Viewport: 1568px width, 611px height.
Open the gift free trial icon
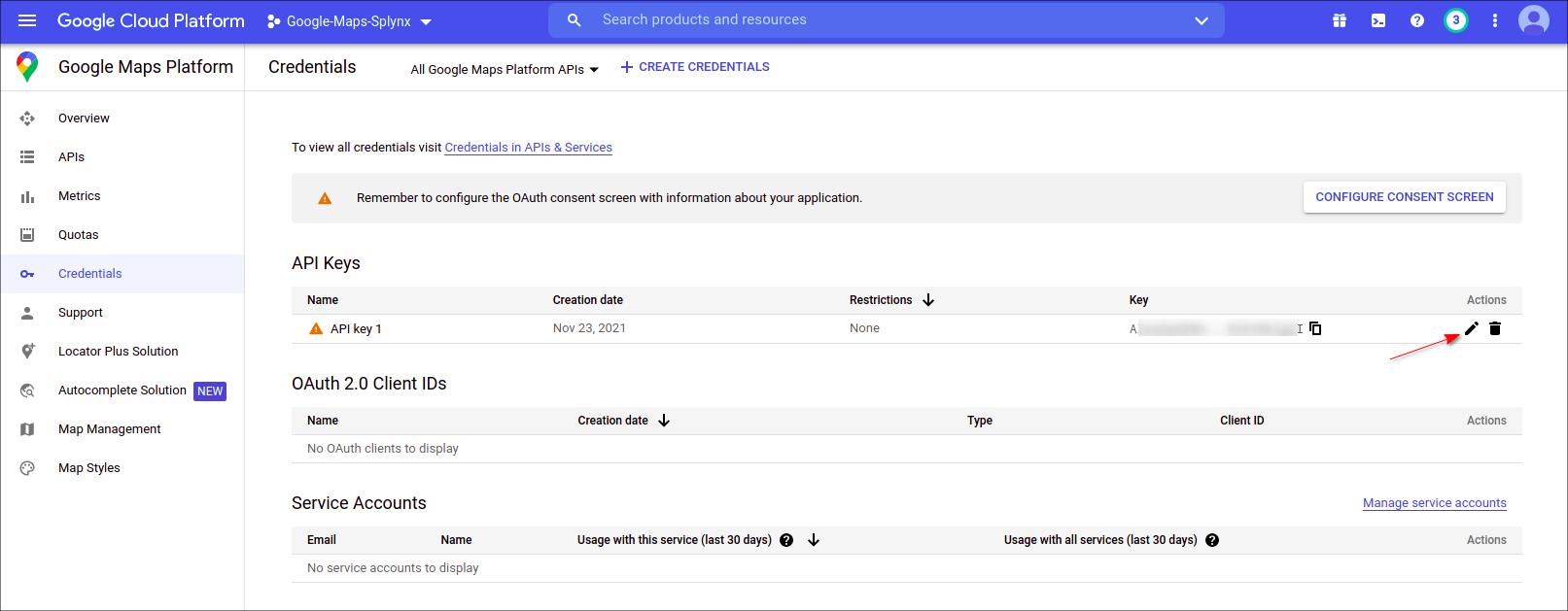pos(1340,20)
